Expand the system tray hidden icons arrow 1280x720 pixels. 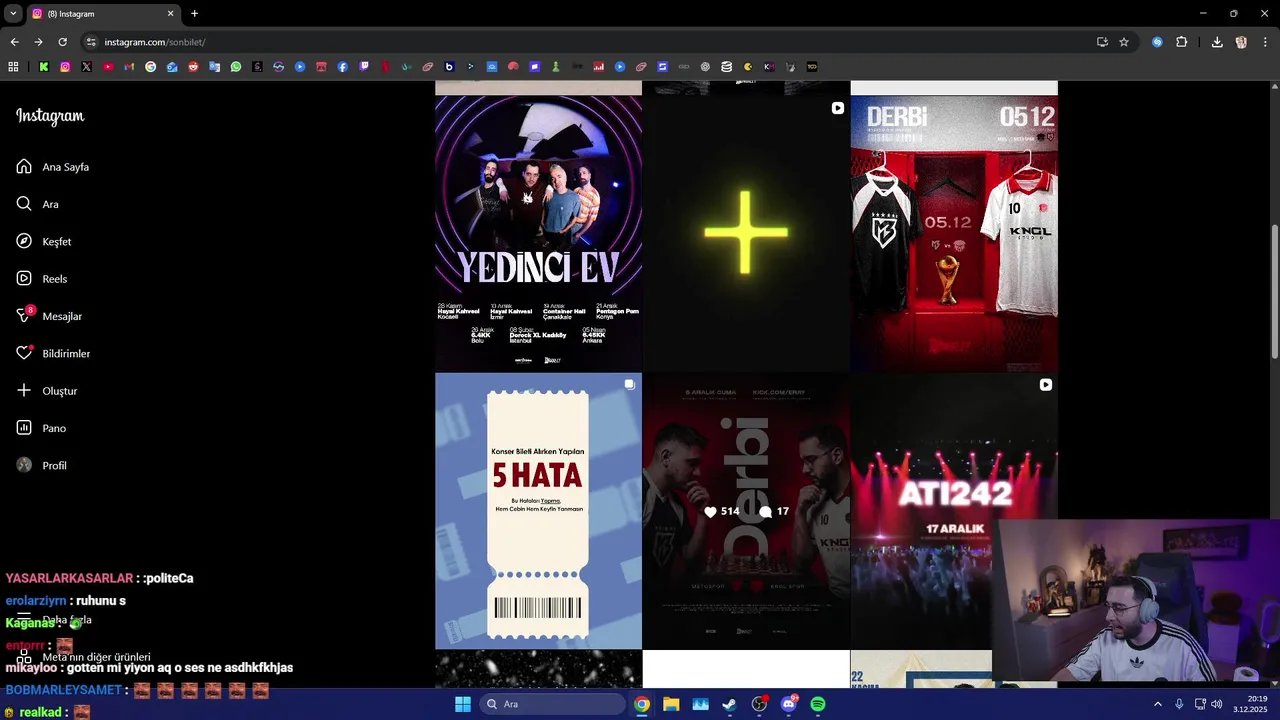point(1158,704)
